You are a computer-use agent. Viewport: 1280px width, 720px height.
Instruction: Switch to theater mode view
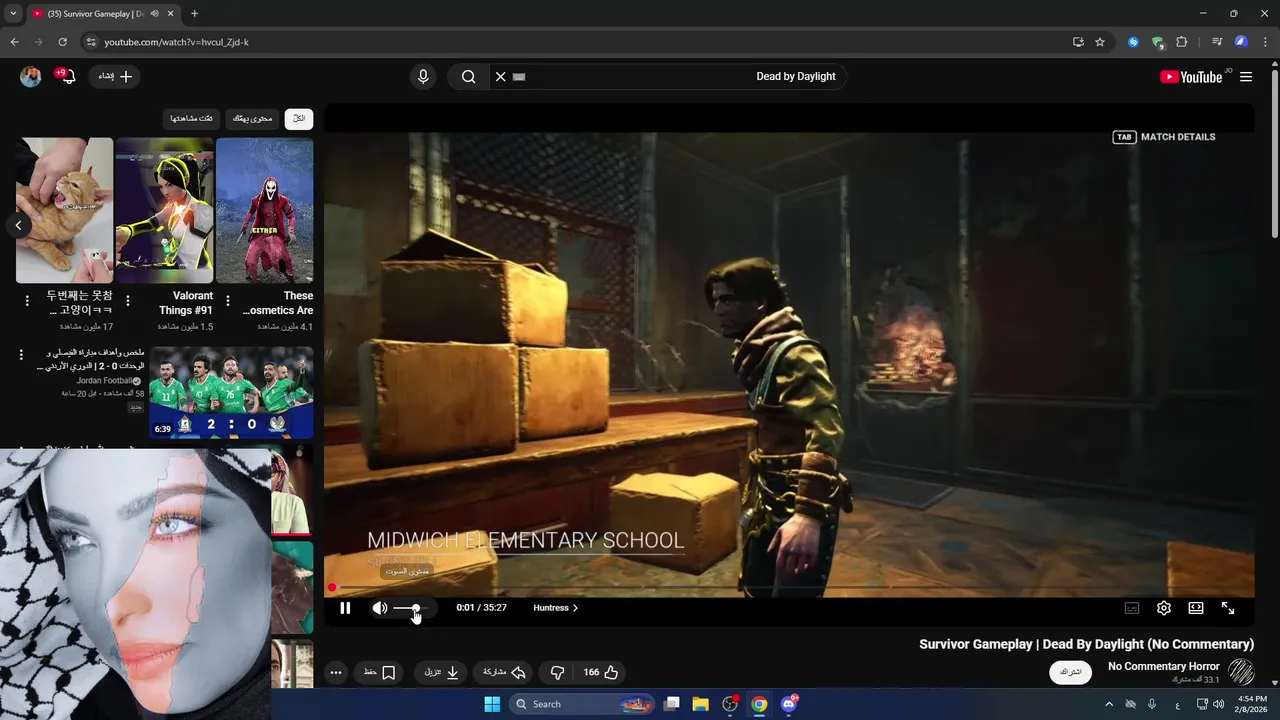[1196, 608]
